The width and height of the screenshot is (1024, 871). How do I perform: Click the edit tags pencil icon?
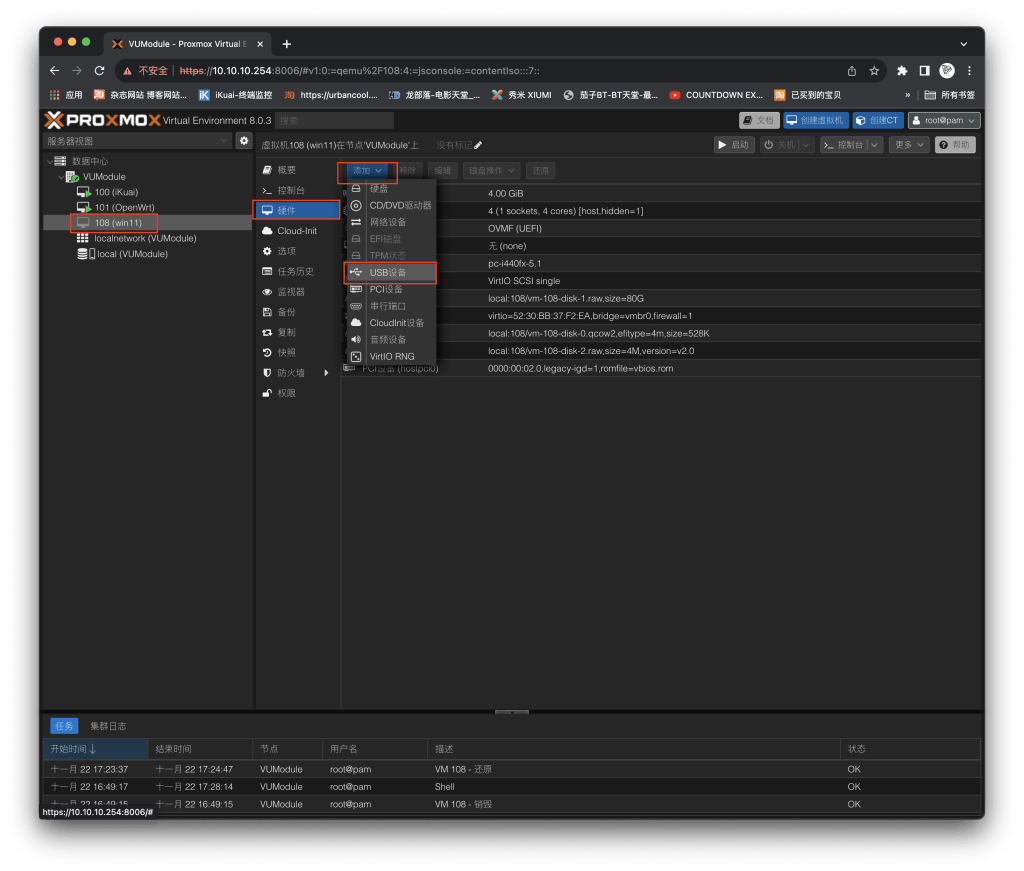click(478, 145)
